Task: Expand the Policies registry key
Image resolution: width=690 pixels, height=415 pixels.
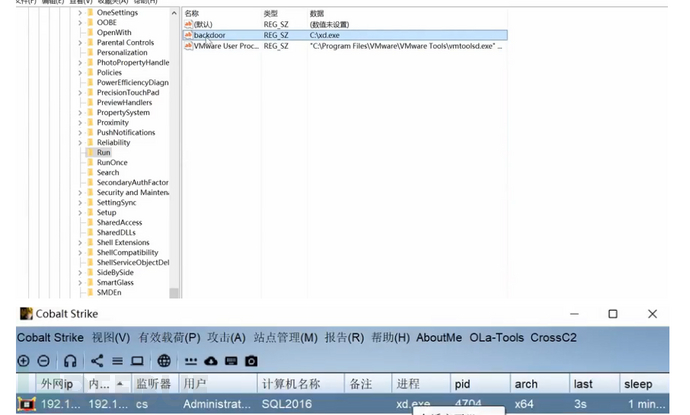Action: click(80, 73)
